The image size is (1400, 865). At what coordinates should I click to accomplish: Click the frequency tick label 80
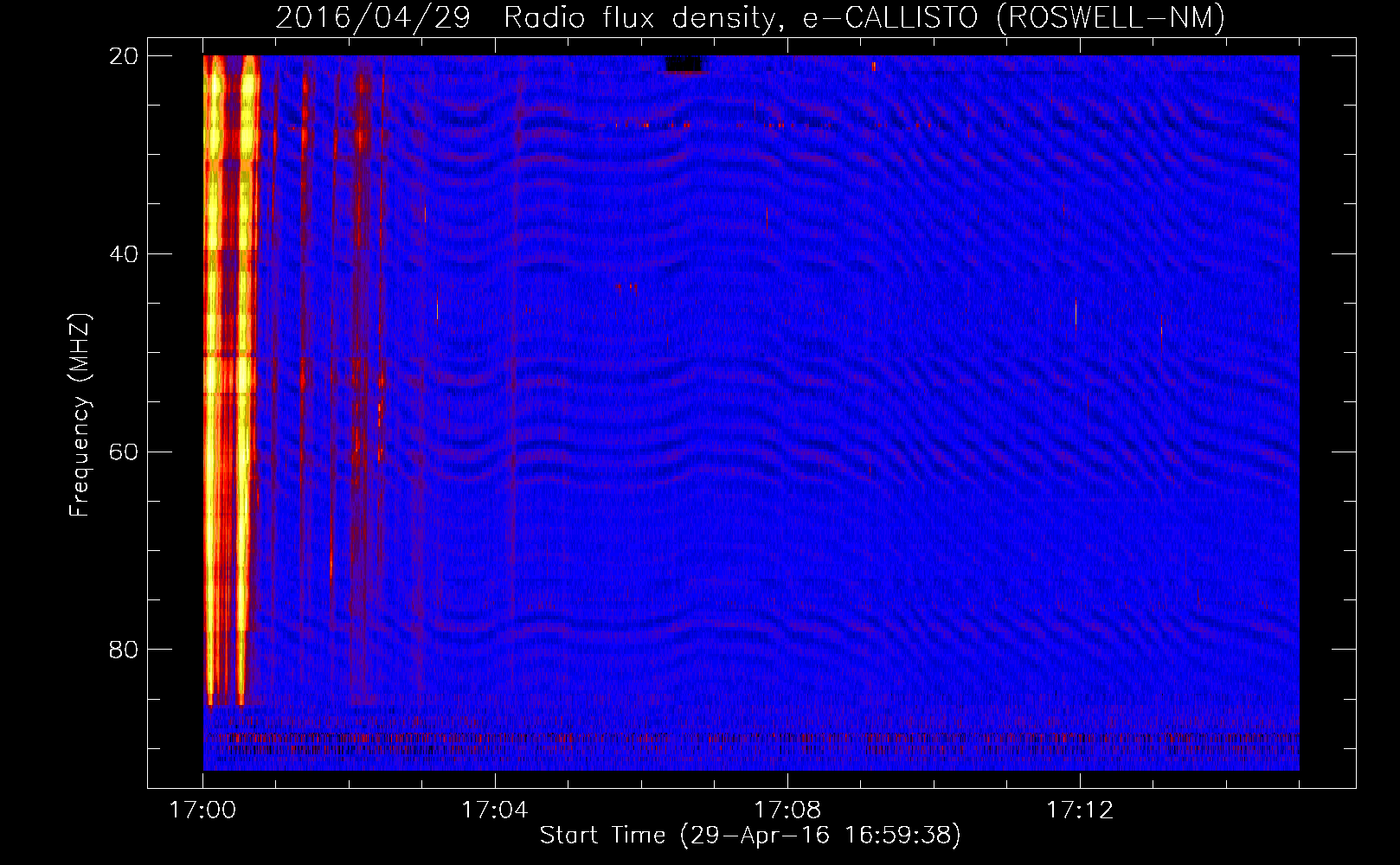tap(124, 650)
